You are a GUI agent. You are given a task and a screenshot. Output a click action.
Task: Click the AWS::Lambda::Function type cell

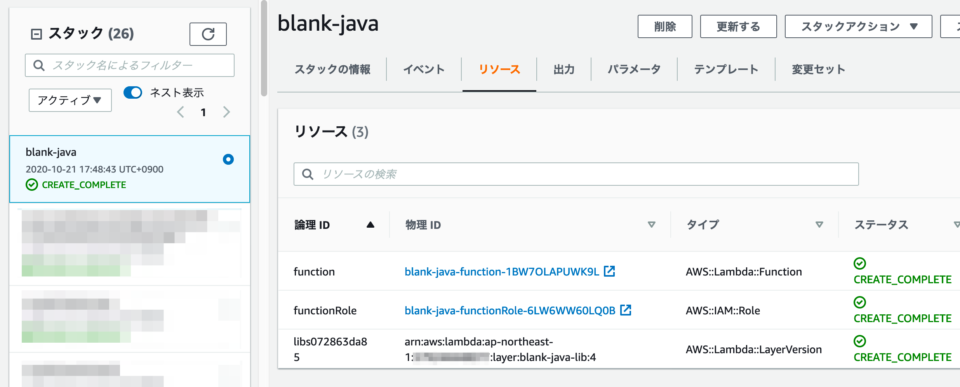click(x=744, y=271)
